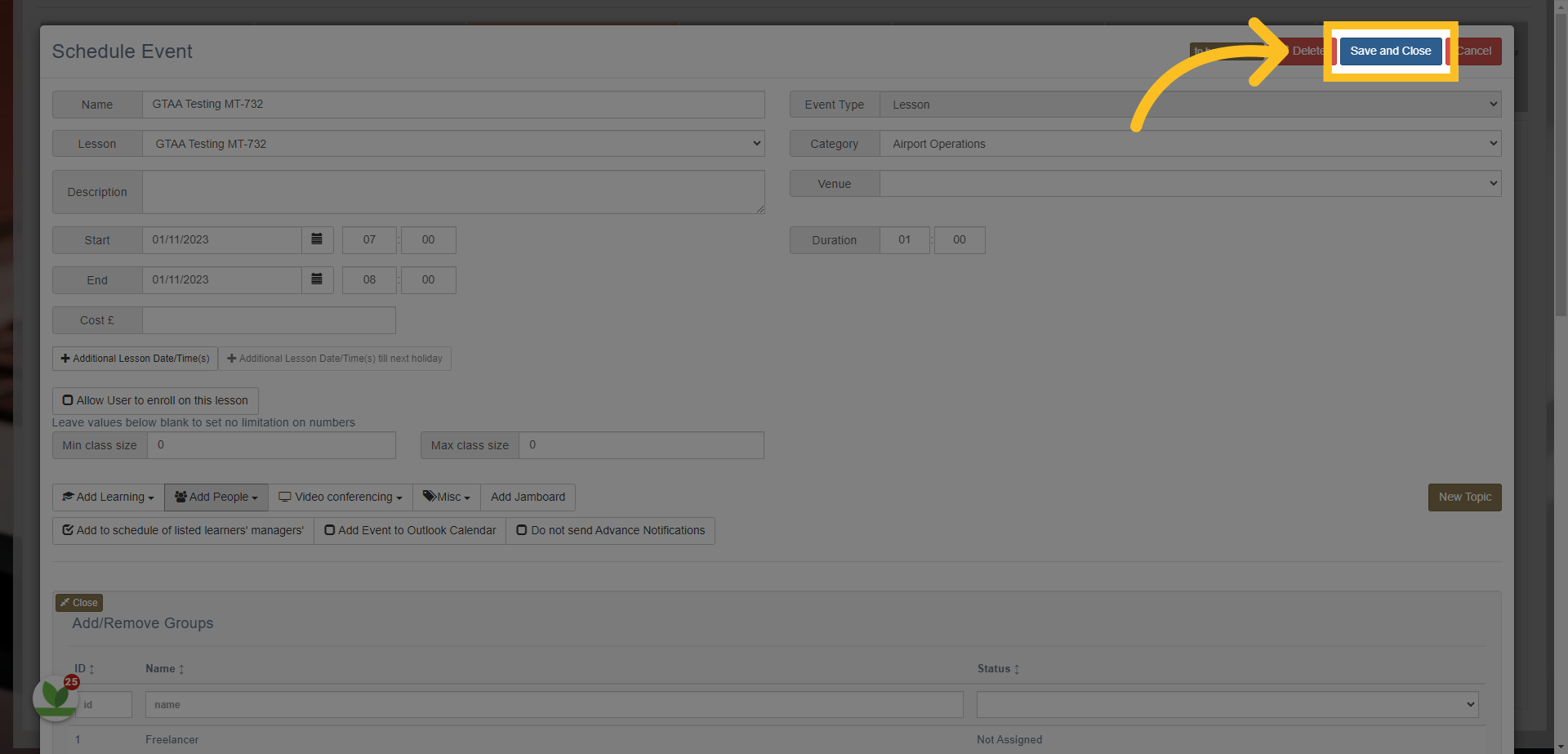Image resolution: width=1568 pixels, height=754 pixels.
Task: Open the Lesson dropdown
Action: 454,144
